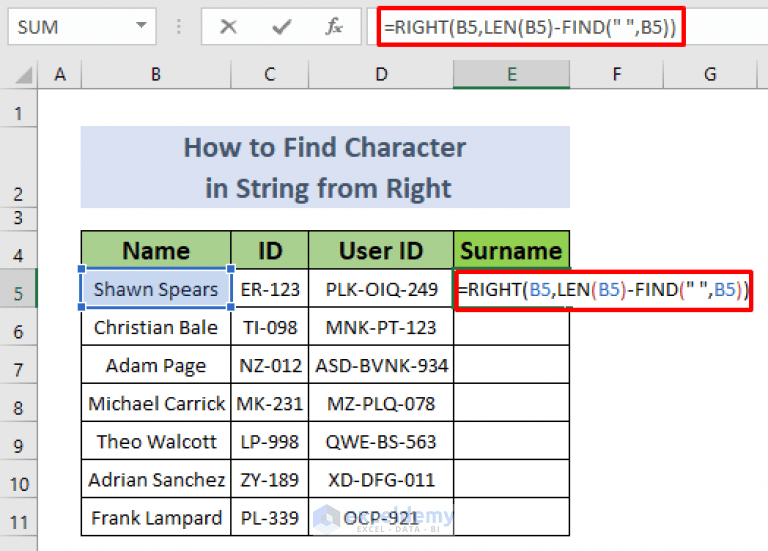This screenshot has width=768, height=551.
Task: Select empty Surname cell beside Christian Bale
Action: click(511, 326)
